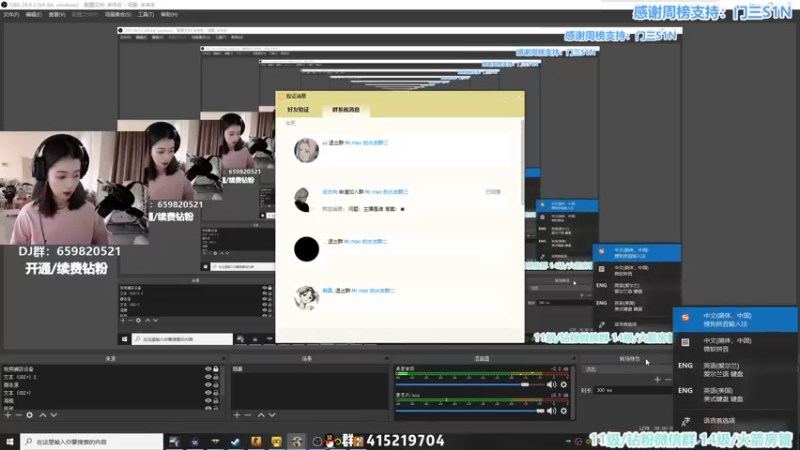Click first taskbar app icon after search

[x=174, y=441]
